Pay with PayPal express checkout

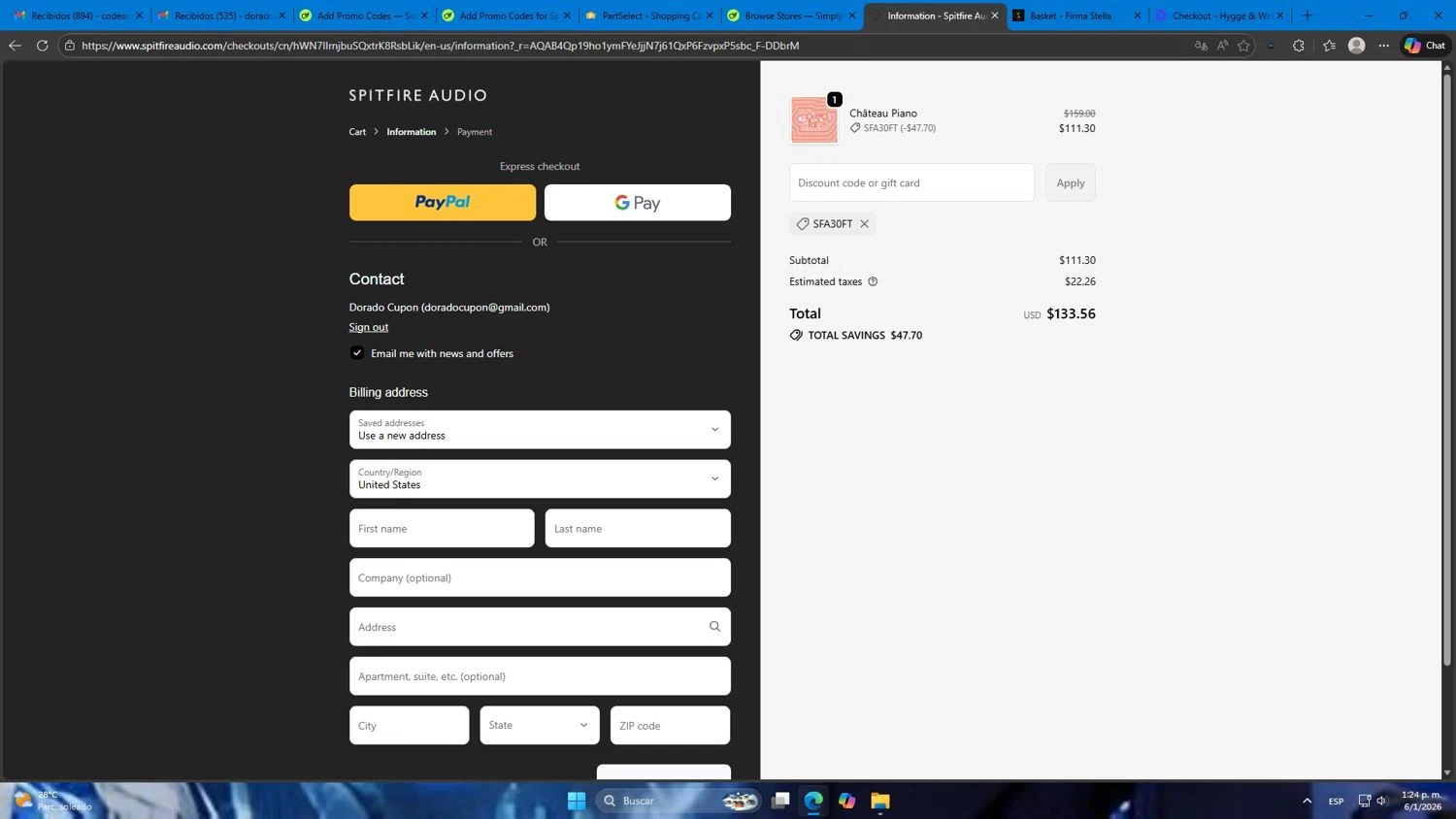pyautogui.click(x=443, y=203)
